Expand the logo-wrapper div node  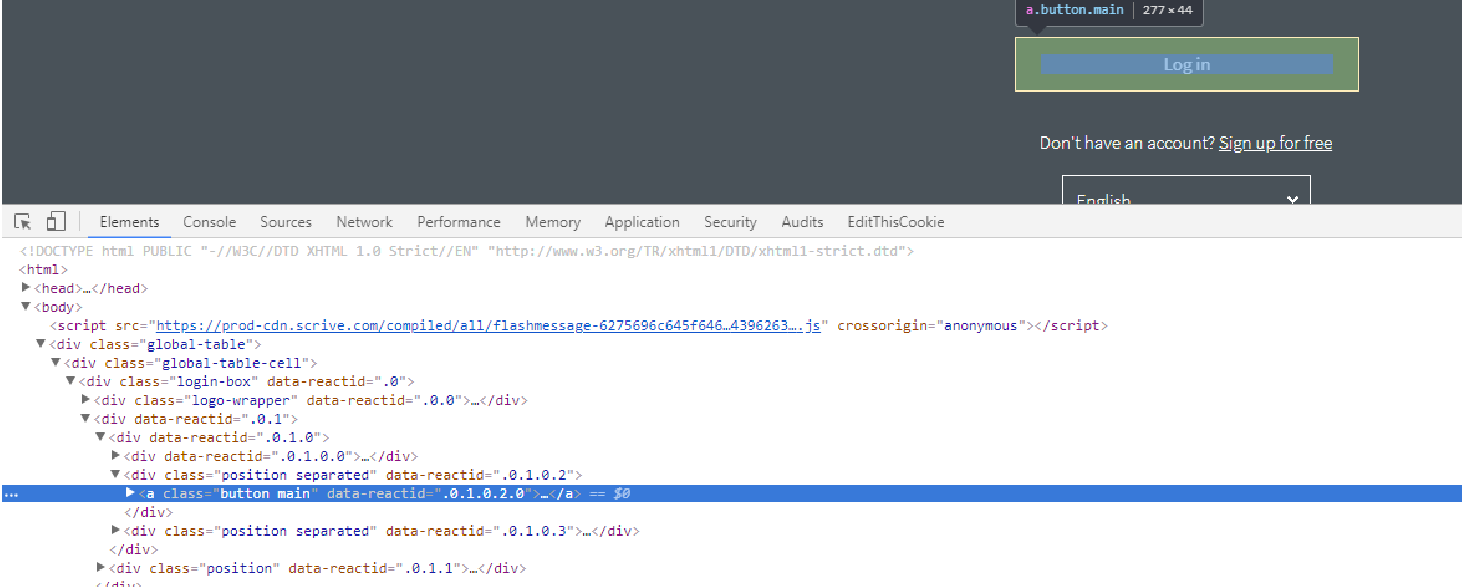[x=86, y=400]
